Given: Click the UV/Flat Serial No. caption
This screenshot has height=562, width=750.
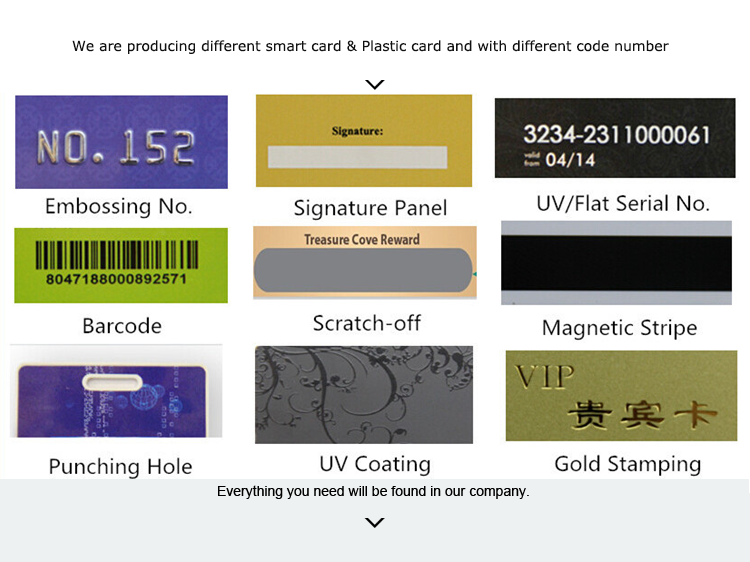Looking at the screenshot, I should [x=623, y=204].
